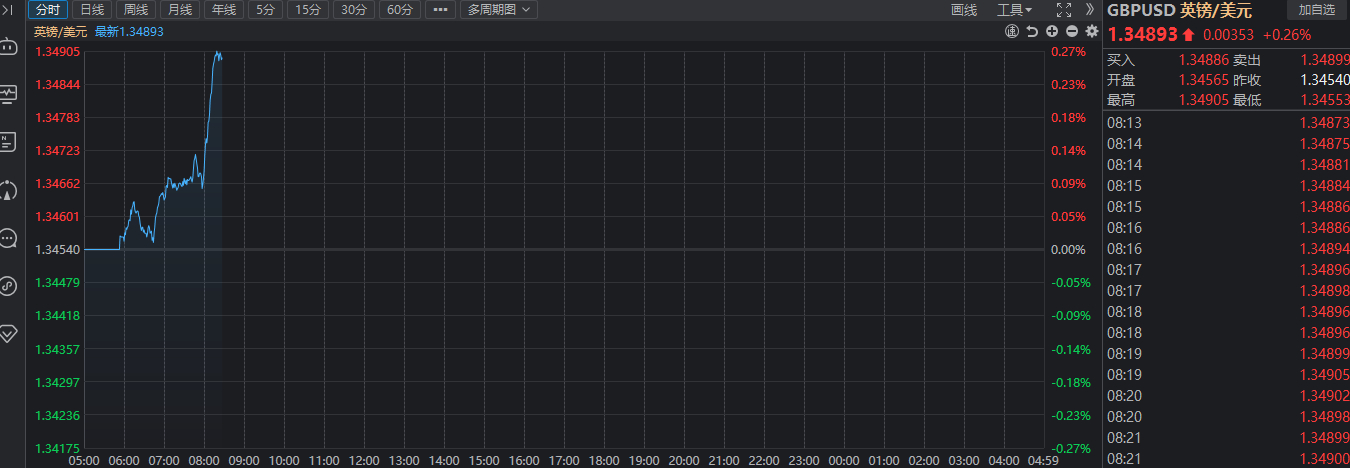Image resolution: width=1350 pixels, height=468 pixels.
Task: Click the 英镑/美元 label above chart
Action: 61,31
